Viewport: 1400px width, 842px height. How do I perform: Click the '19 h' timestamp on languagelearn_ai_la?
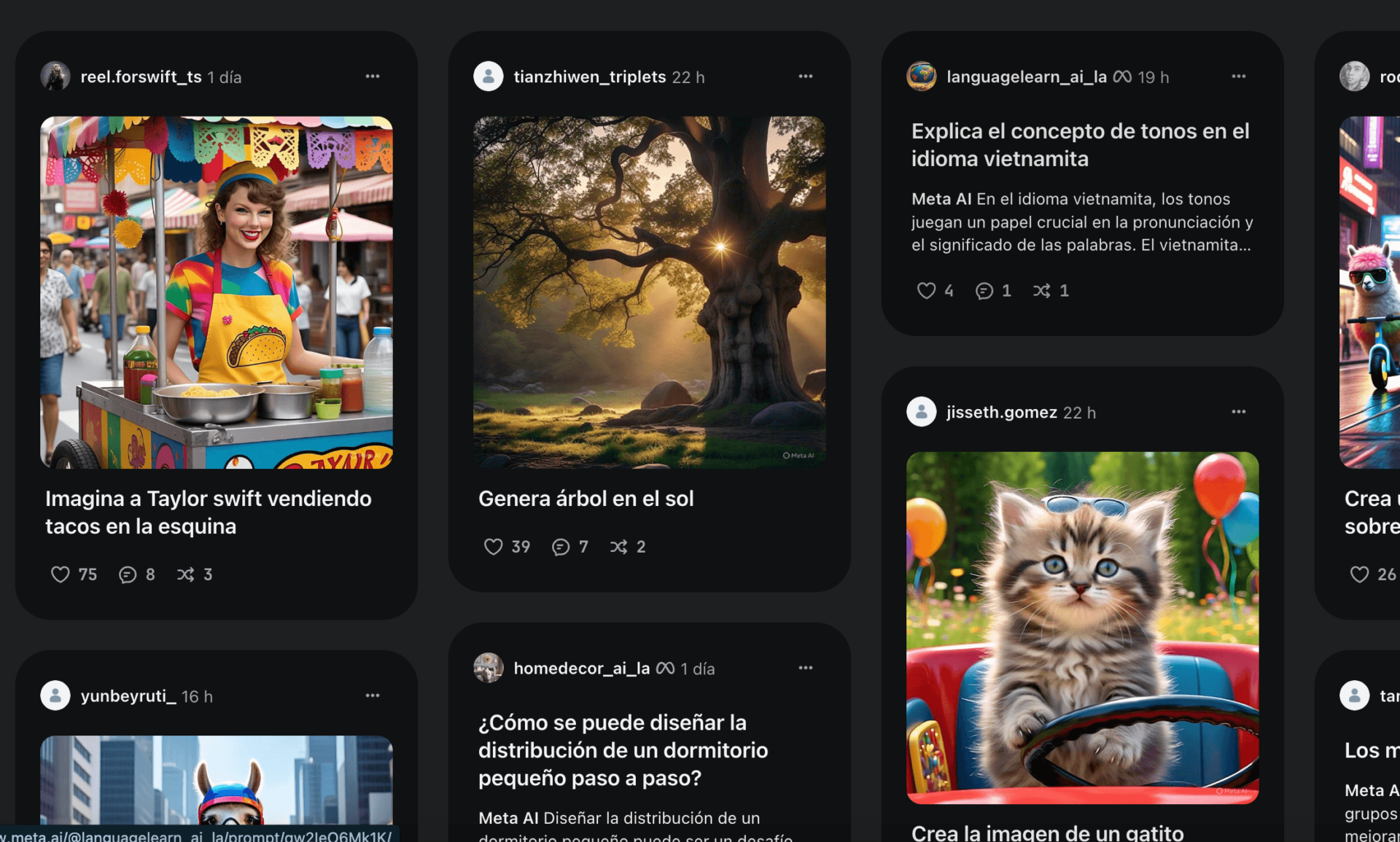tap(1154, 77)
